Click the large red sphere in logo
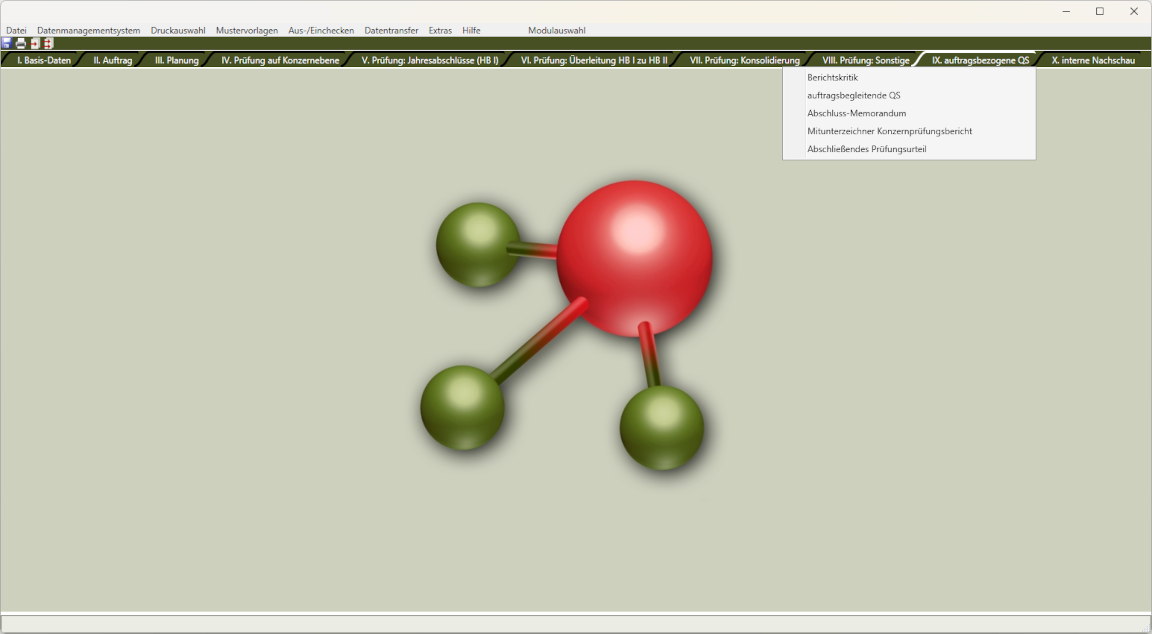Screen dimensions: 1152x634 [x=634, y=257]
